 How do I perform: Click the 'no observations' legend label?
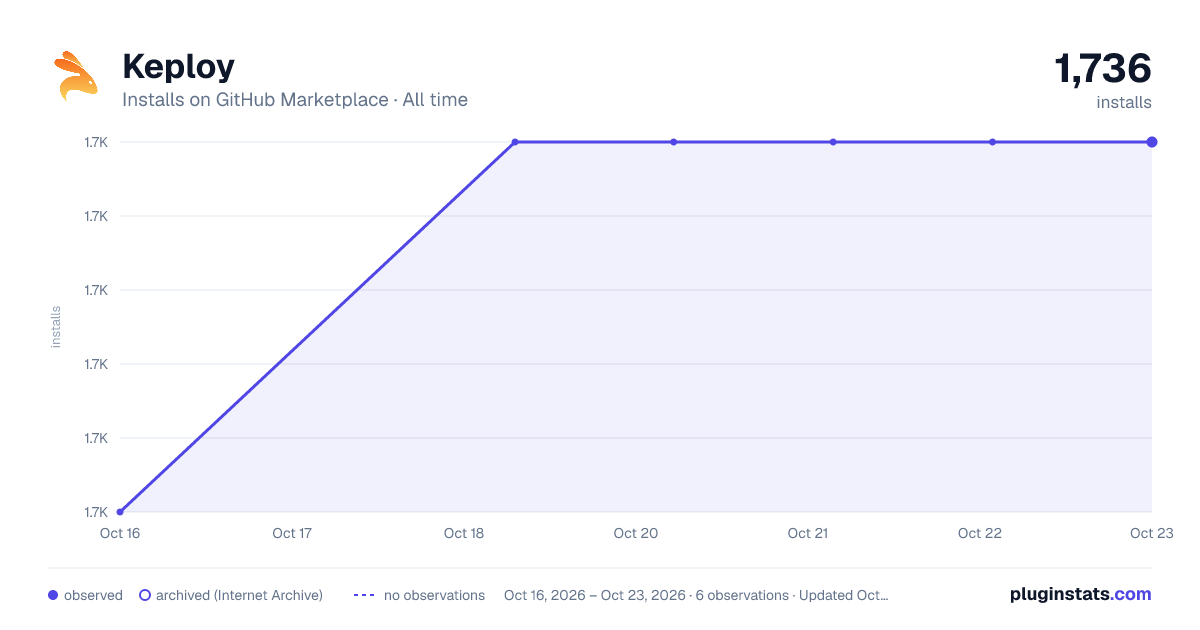click(x=434, y=595)
